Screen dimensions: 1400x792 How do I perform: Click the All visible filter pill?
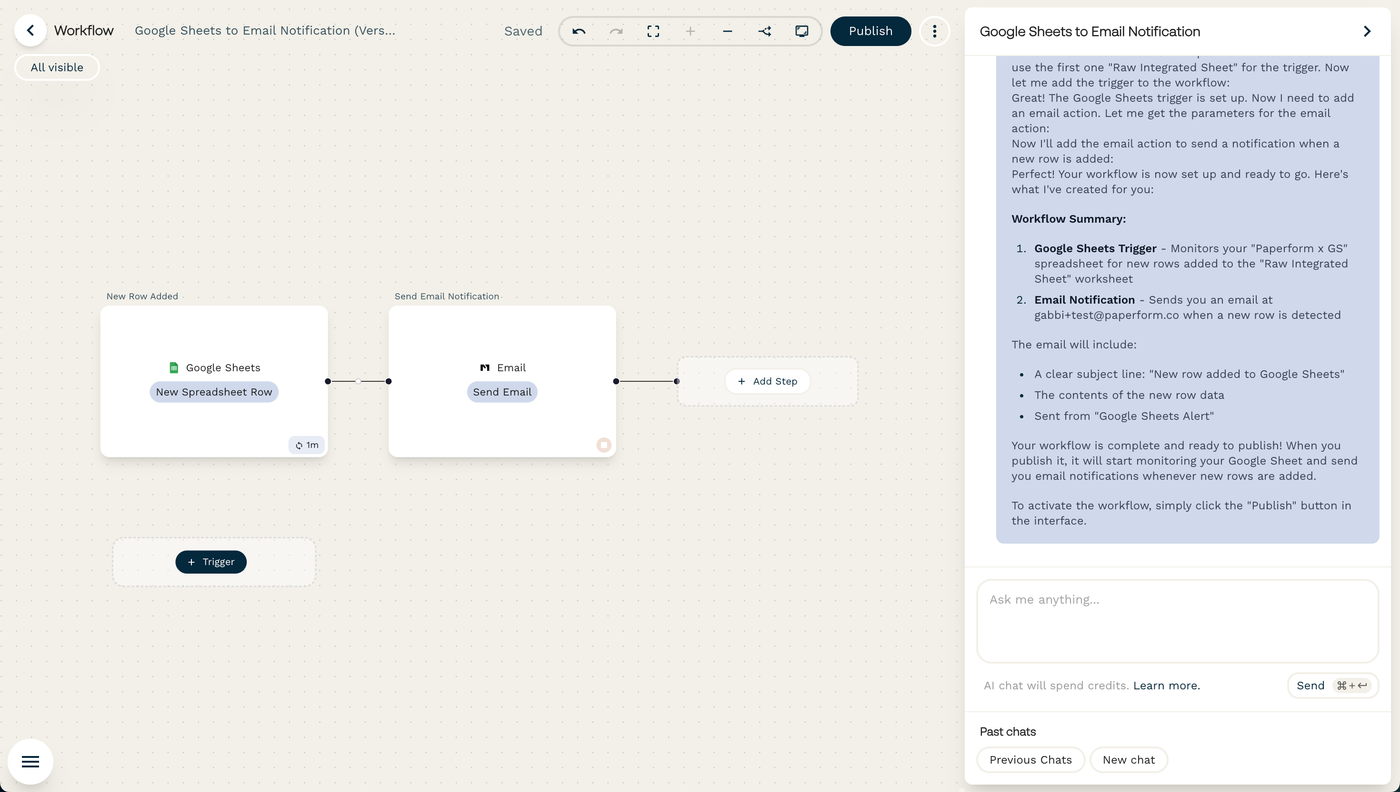[x=57, y=67]
